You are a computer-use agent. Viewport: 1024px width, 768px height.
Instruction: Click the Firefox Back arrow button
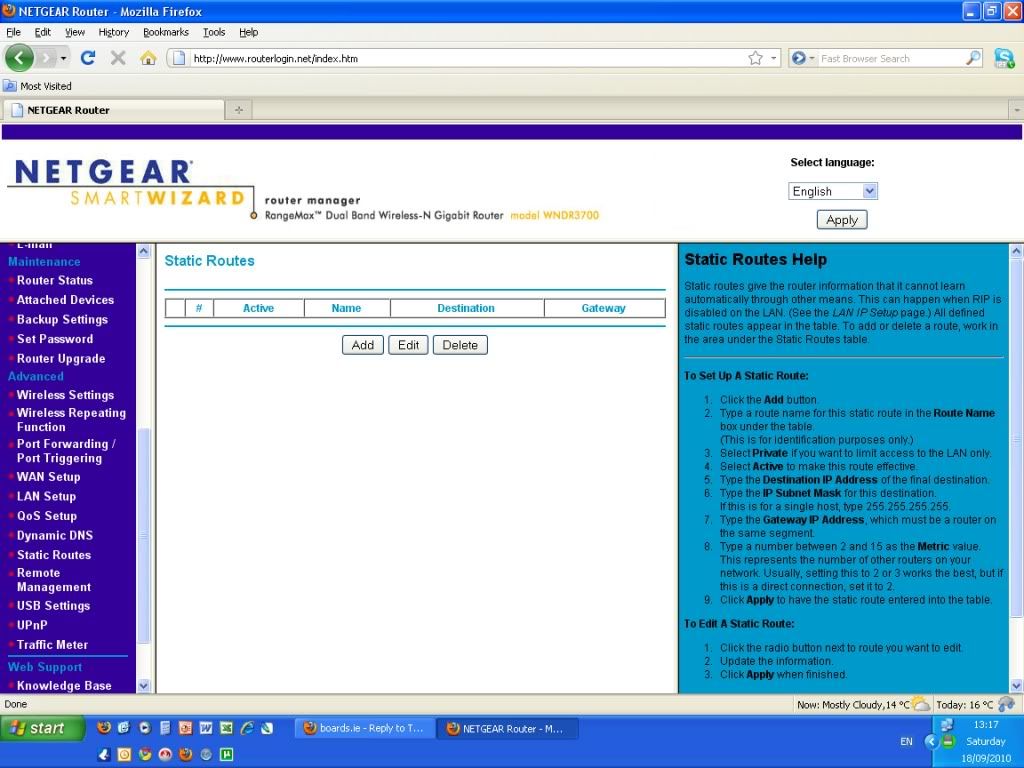point(19,58)
